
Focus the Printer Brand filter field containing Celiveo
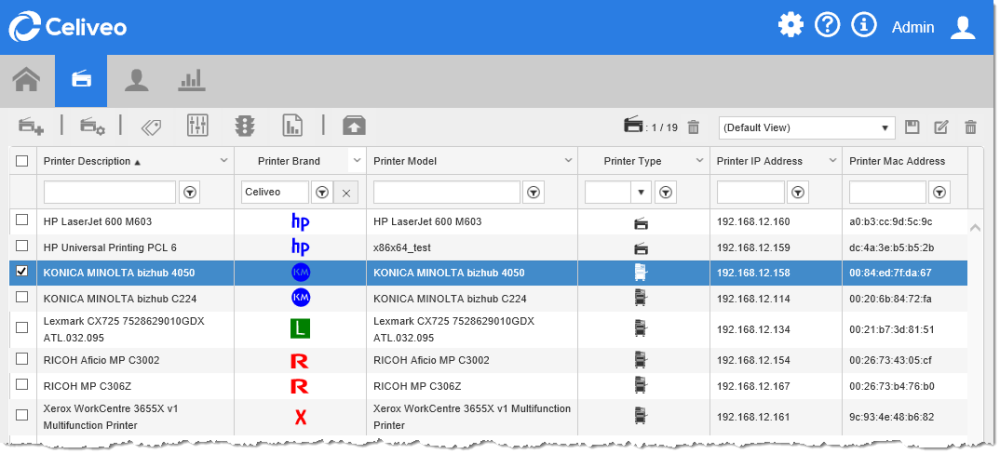coord(275,192)
